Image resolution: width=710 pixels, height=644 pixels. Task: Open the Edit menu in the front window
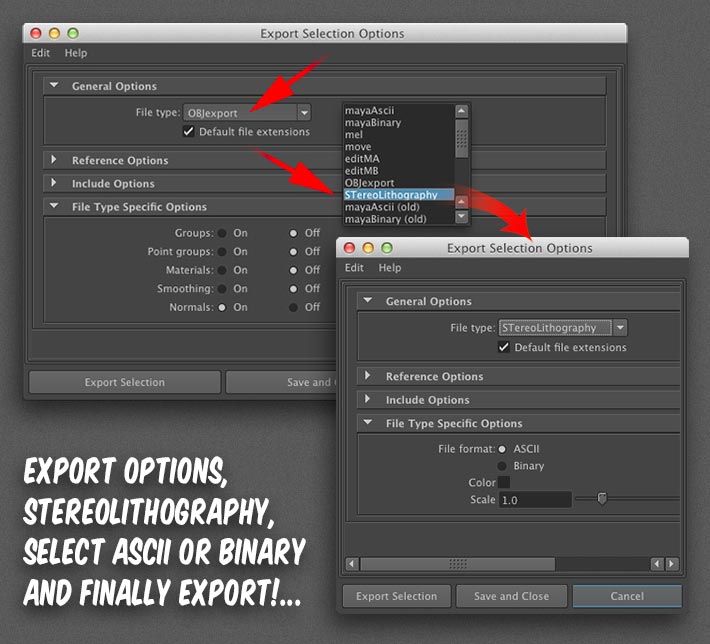tap(354, 268)
